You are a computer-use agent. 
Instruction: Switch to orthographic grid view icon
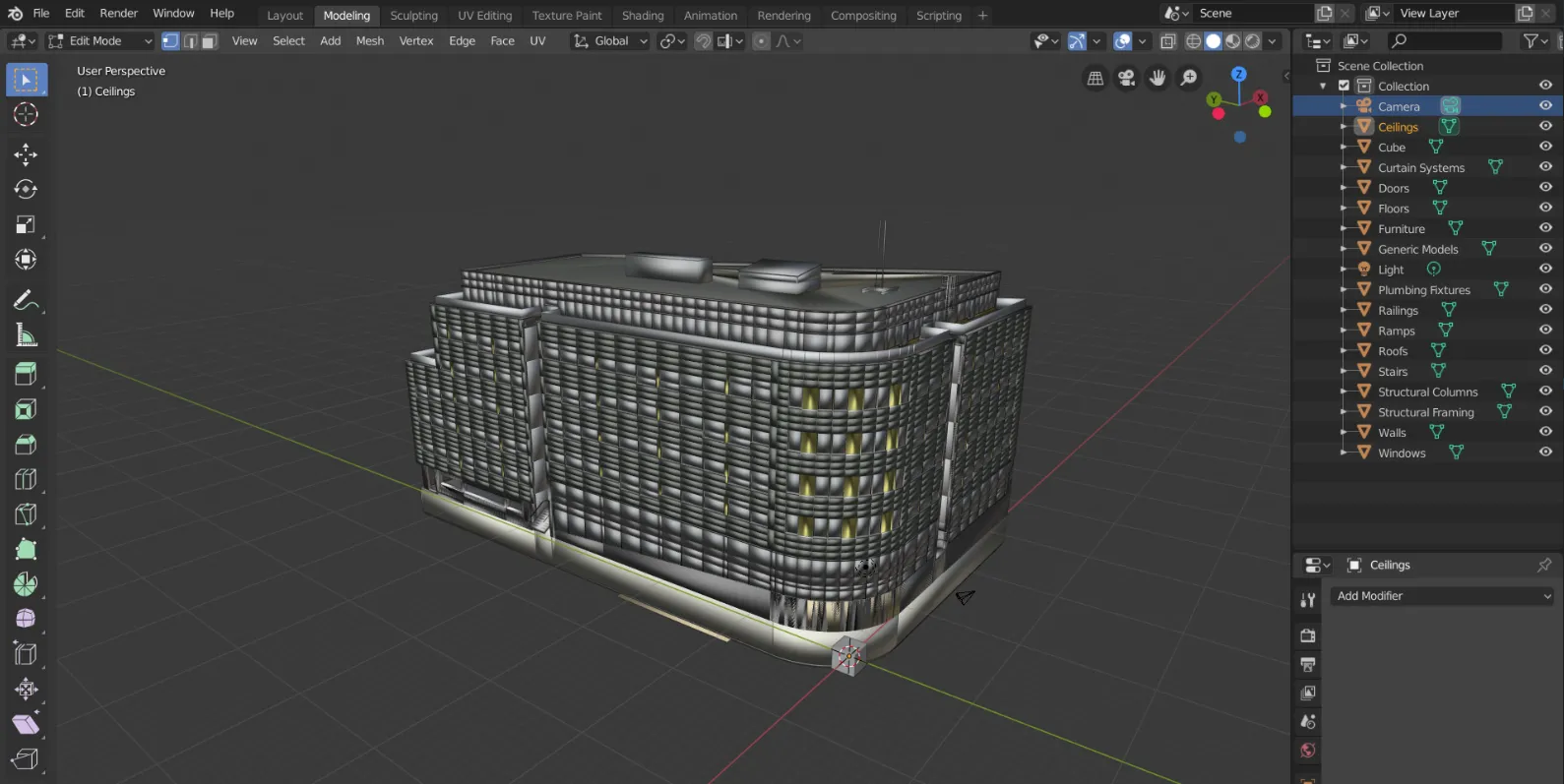click(1095, 78)
